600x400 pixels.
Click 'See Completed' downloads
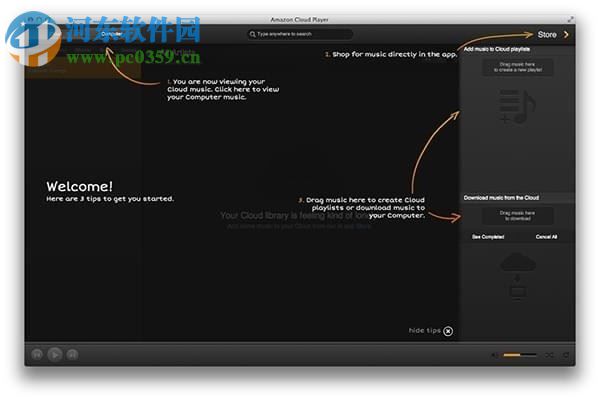tap(488, 237)
